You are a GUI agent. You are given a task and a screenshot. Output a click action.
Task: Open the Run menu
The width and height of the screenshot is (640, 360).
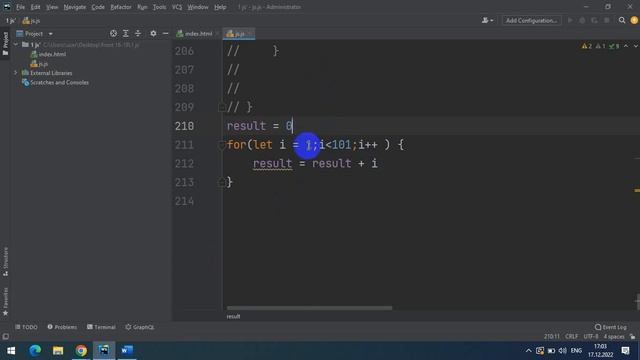click(142, 7)
